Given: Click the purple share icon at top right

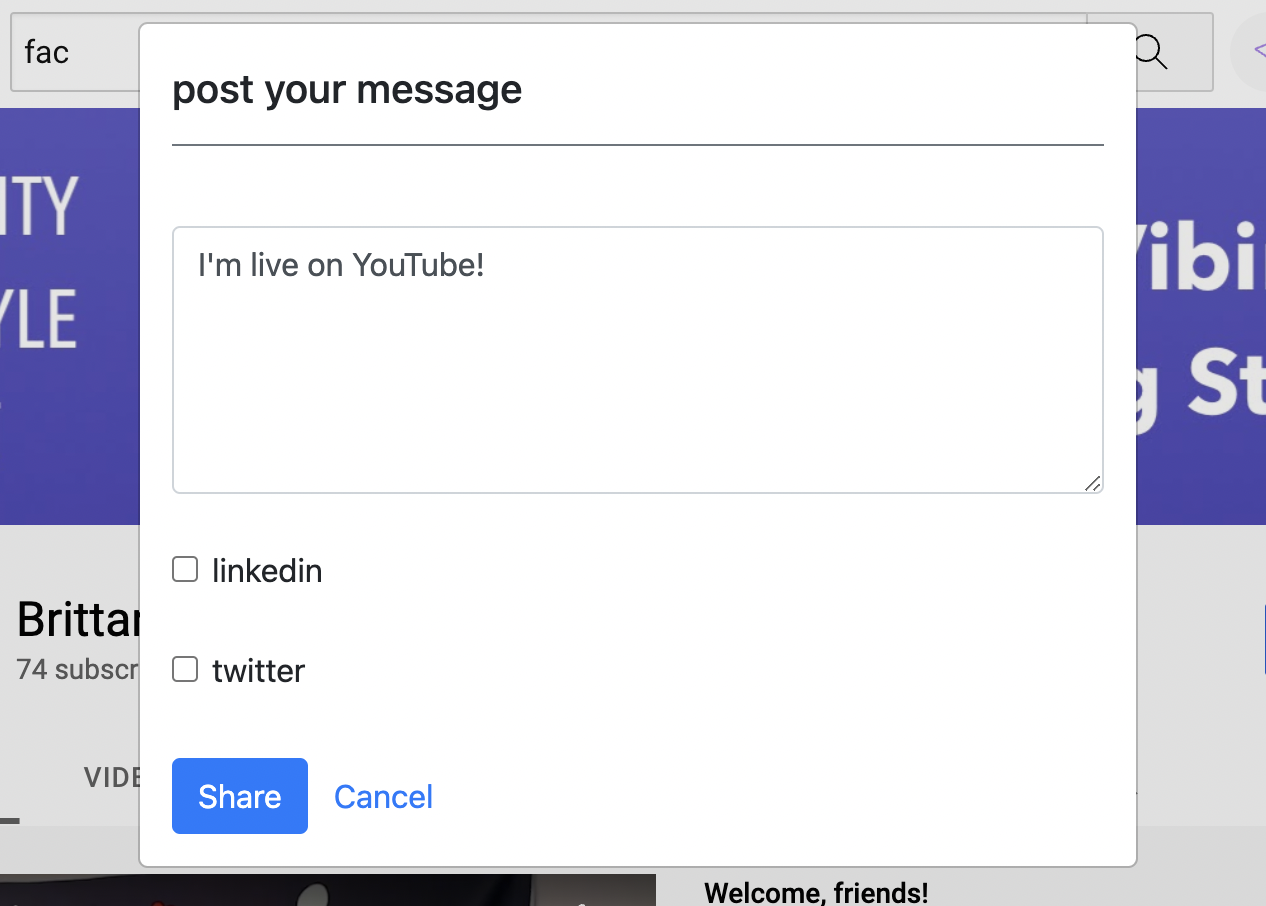Looking at the screenshot, I should [x=1258, y=52].
